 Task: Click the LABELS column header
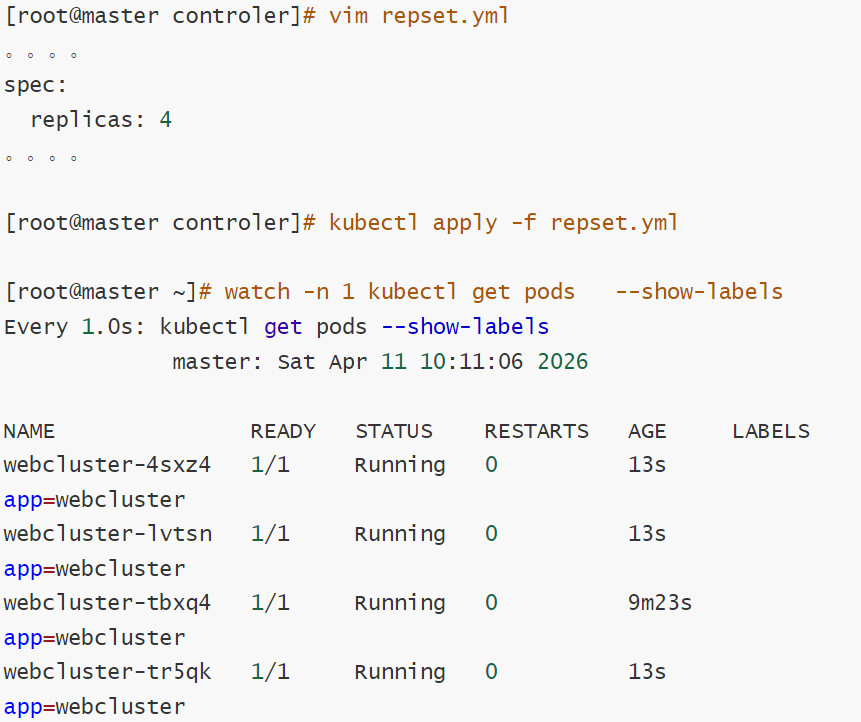[x=771, y=431]
